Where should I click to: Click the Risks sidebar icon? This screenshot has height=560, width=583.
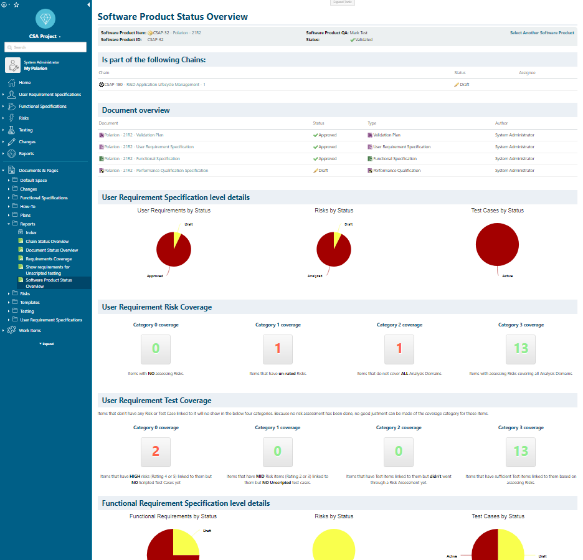point(12,118)
